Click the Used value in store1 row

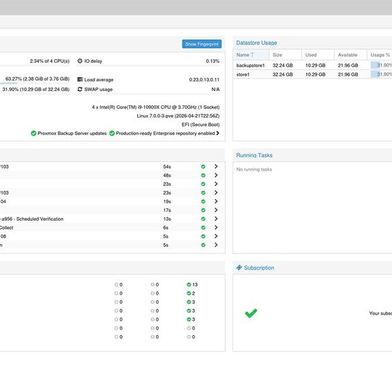coord(315,74)
